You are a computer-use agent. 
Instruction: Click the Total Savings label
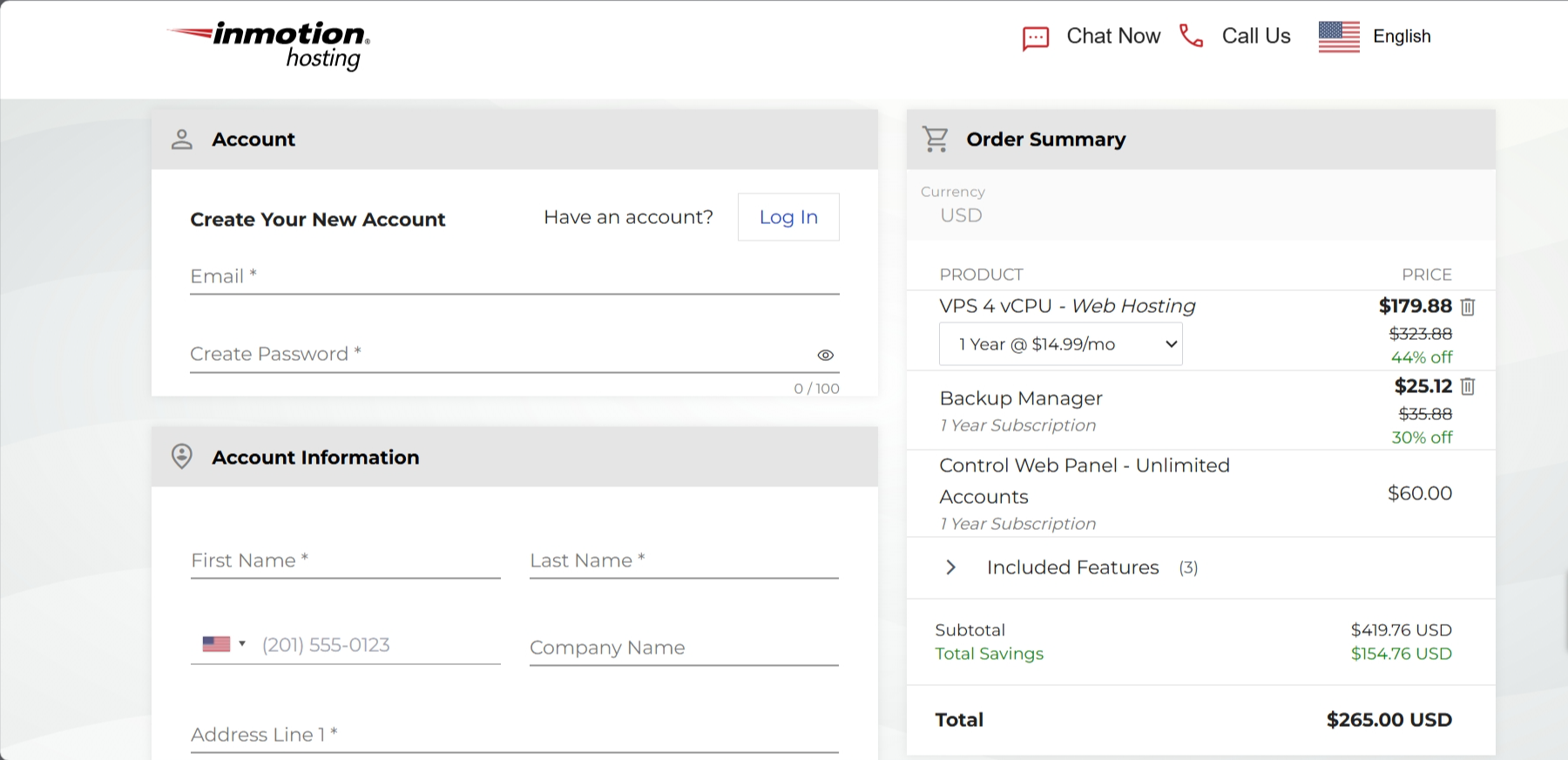(989, 654)
